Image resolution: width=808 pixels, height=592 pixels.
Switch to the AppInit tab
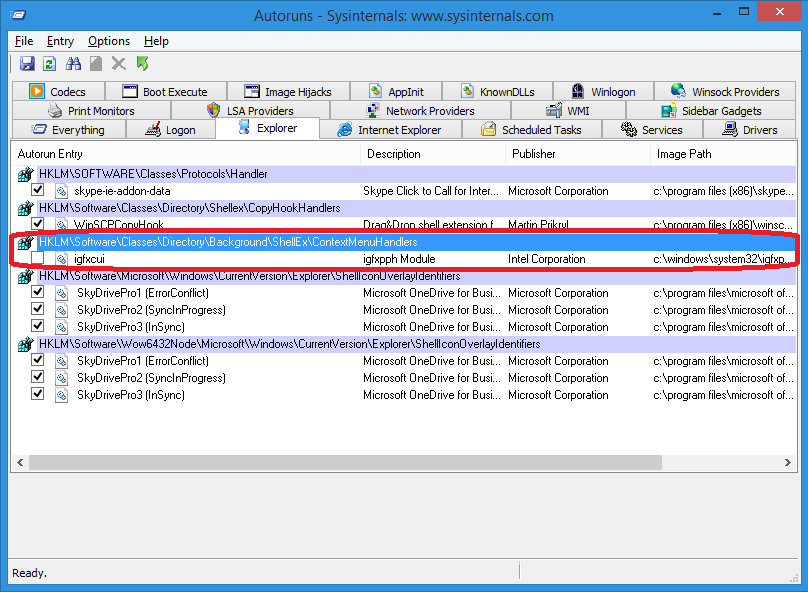[x=396, y=92]
